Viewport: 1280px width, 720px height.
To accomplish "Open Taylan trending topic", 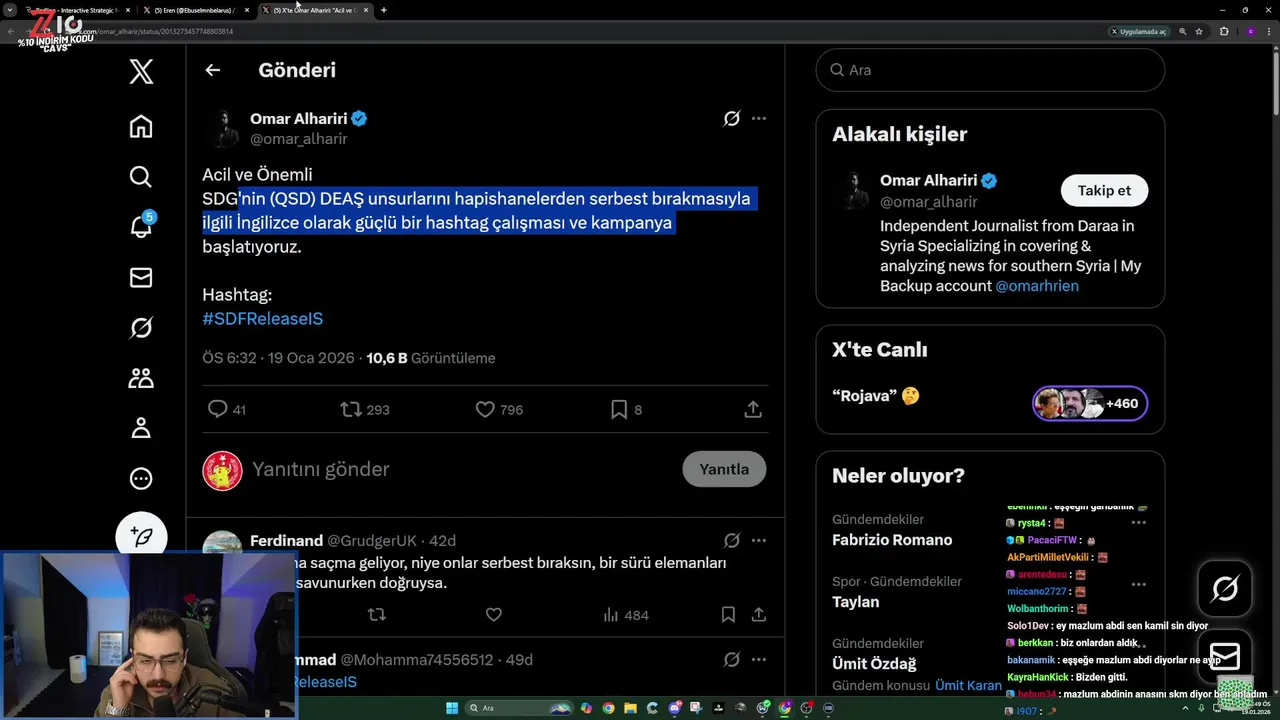I will click(856, 602).
